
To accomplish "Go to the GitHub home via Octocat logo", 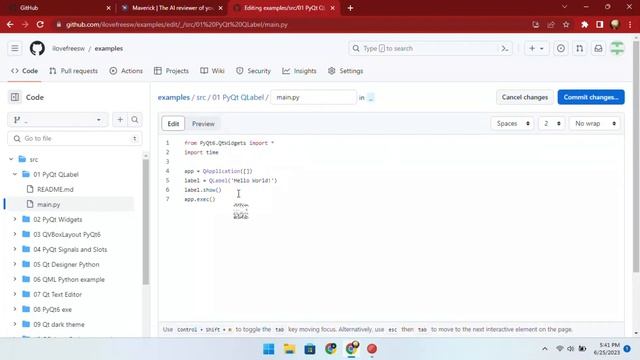I will click(x=37, y=48).
